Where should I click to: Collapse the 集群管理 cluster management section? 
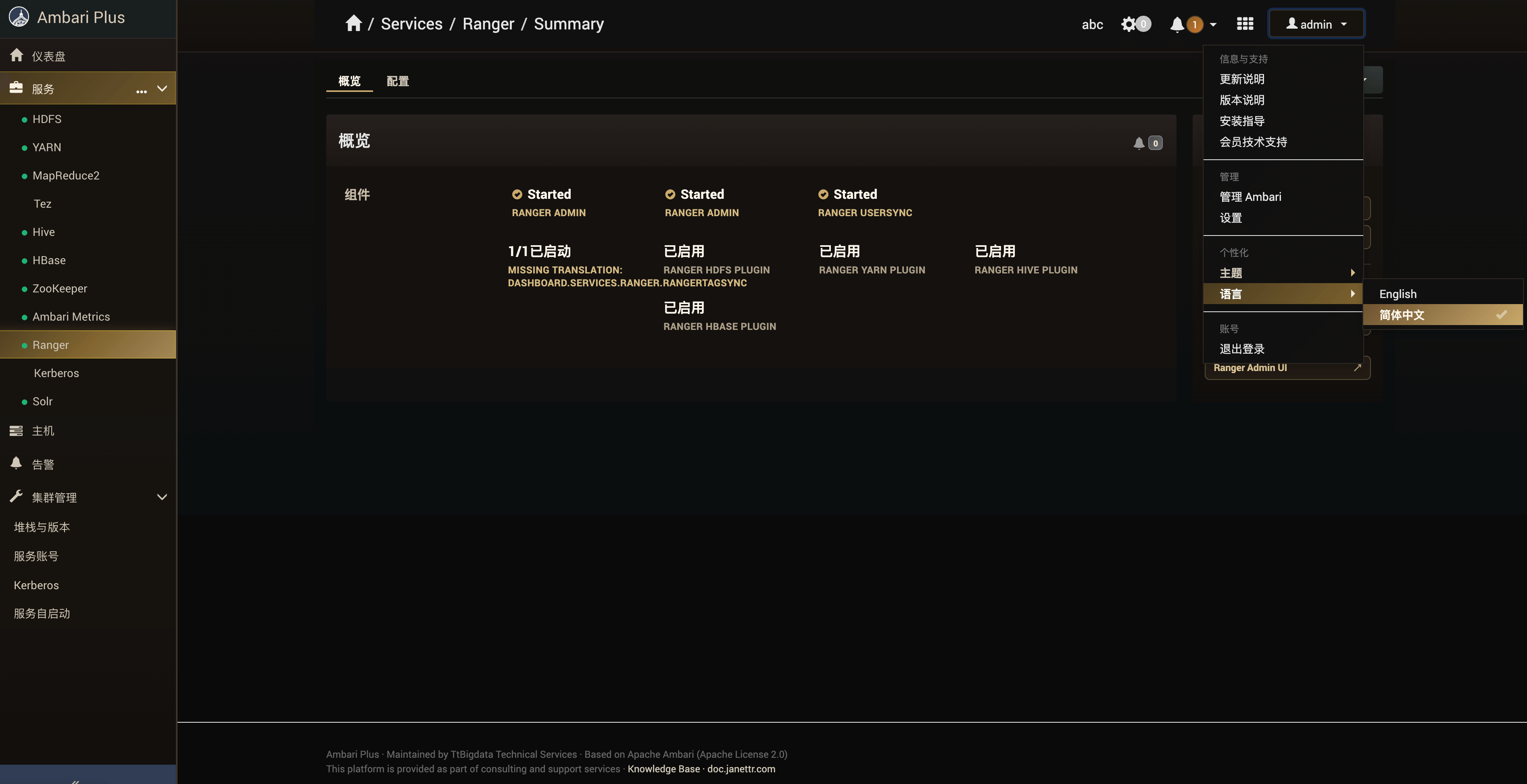click(162, 497)
